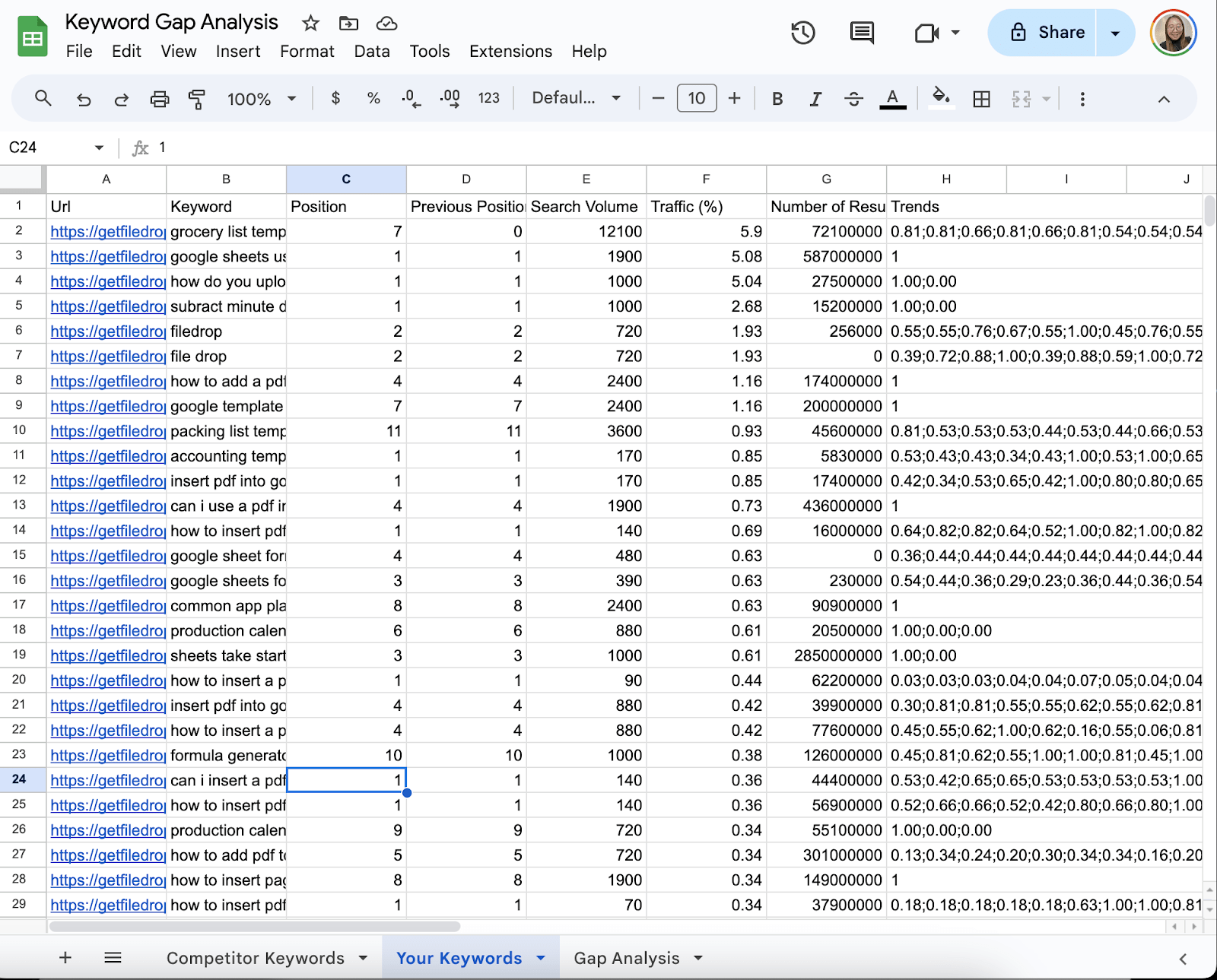
Task: Click the font size input field
Action: tap(696, 98)
